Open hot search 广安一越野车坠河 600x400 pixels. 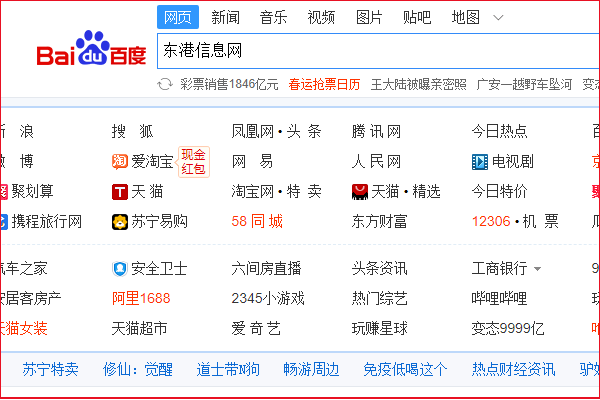[x=524, y=84]
